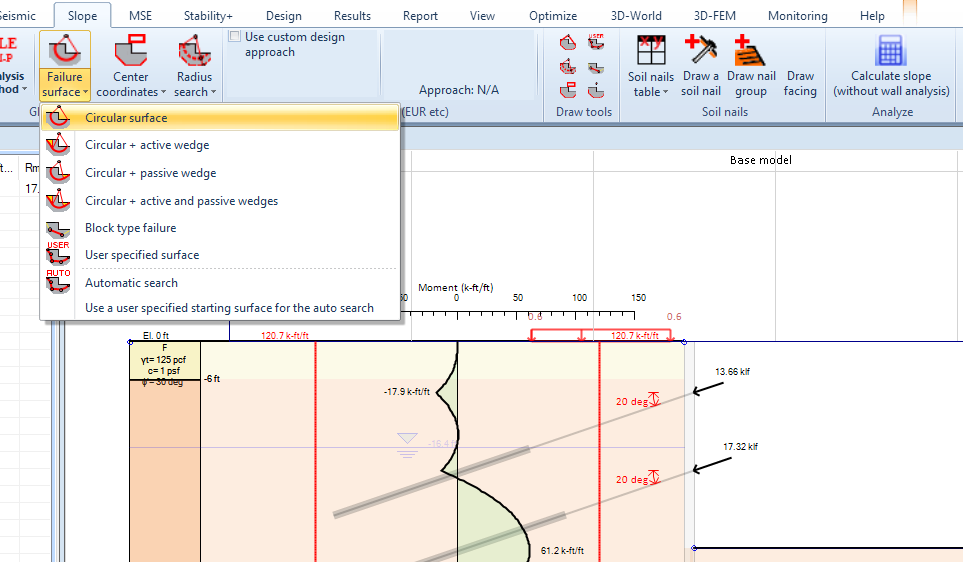
Task: Expand the Soil nails table dropdown
Action: pyautogui.click(x=650, y=84)
